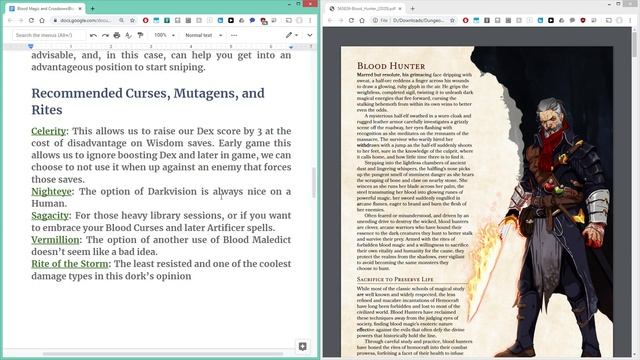
Task: Click the PDF viewer vertical scrollbar
Action: pyautogui.click(x=635, y=43)
